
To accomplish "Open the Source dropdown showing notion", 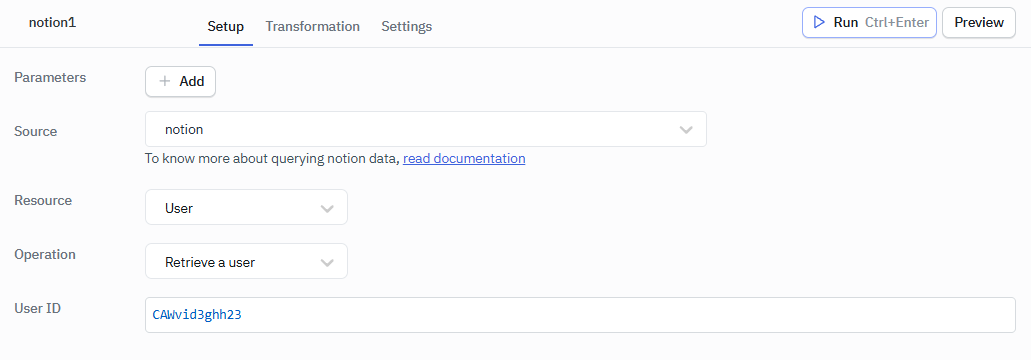I will click(425, 129).
